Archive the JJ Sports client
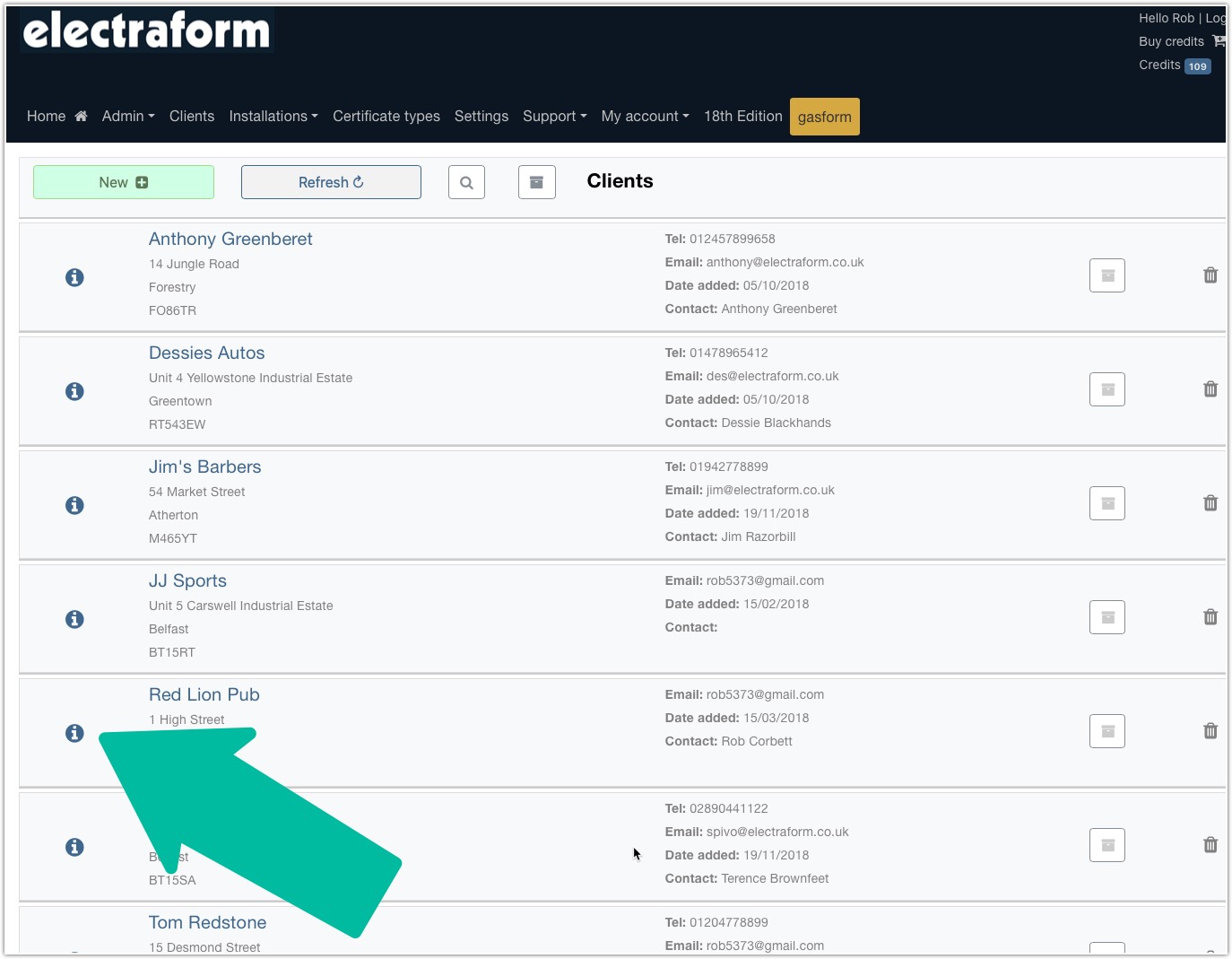This screenshot has width=1232, height=959. (1107, 617)
